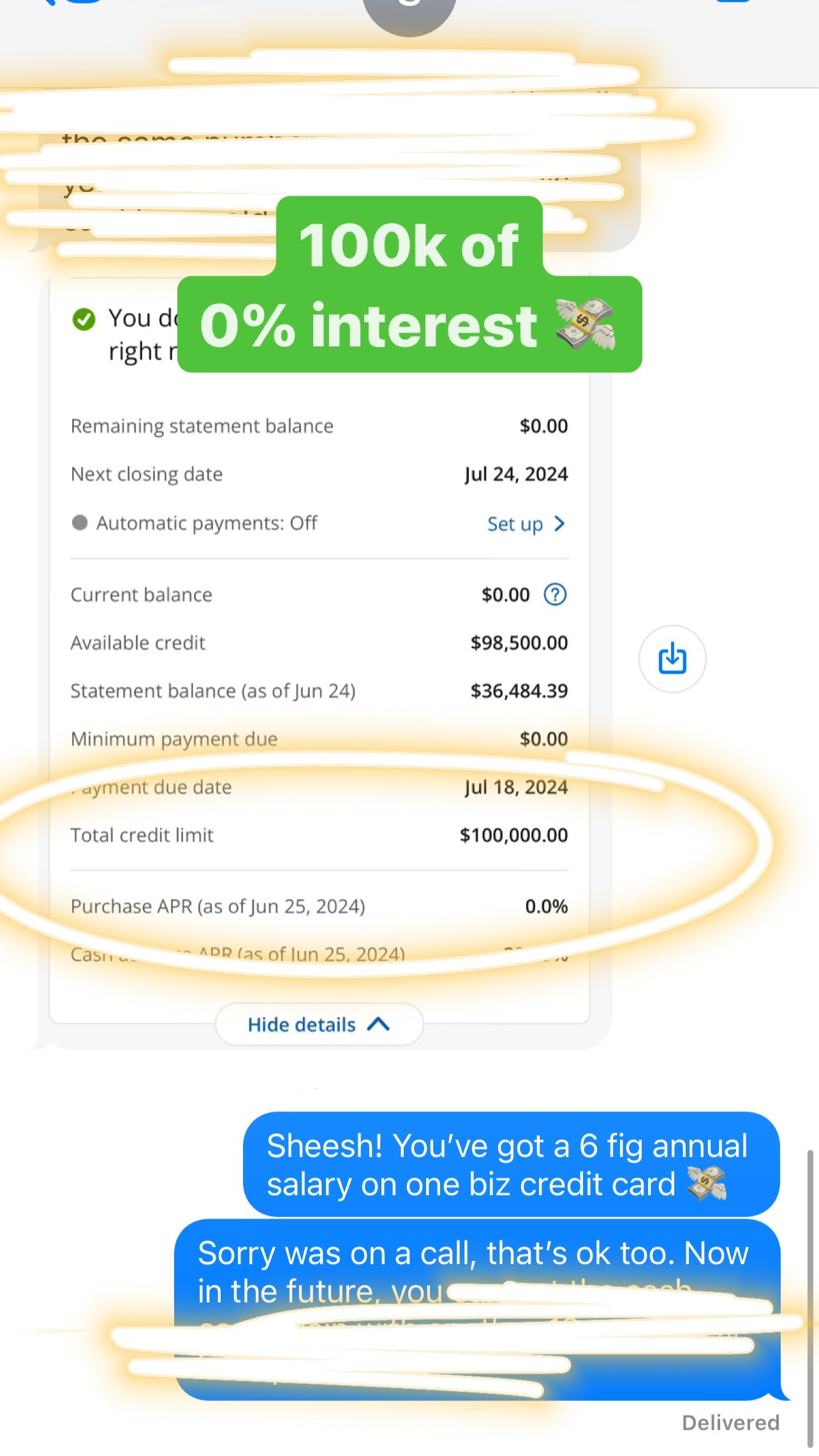The image size is (819, 1456).
Task: Tap the chevron arrow next to Set up
Action: [559, 524]
